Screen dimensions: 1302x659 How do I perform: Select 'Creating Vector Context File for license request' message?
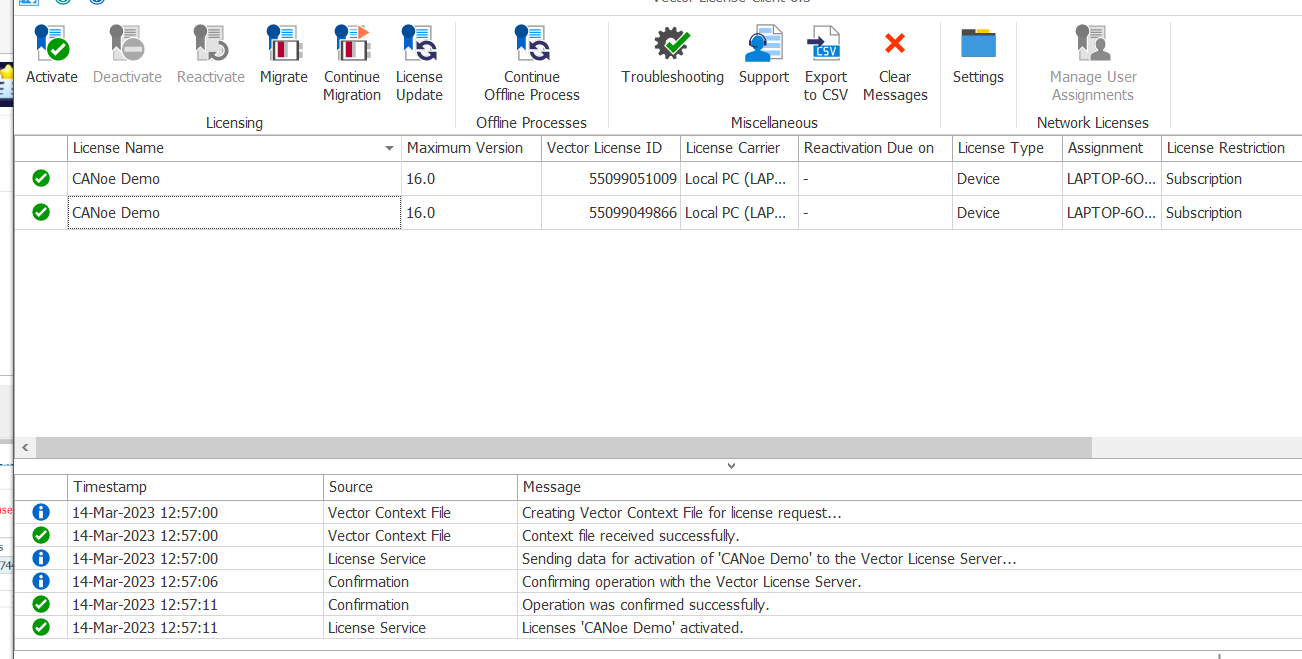pos(682,513)
